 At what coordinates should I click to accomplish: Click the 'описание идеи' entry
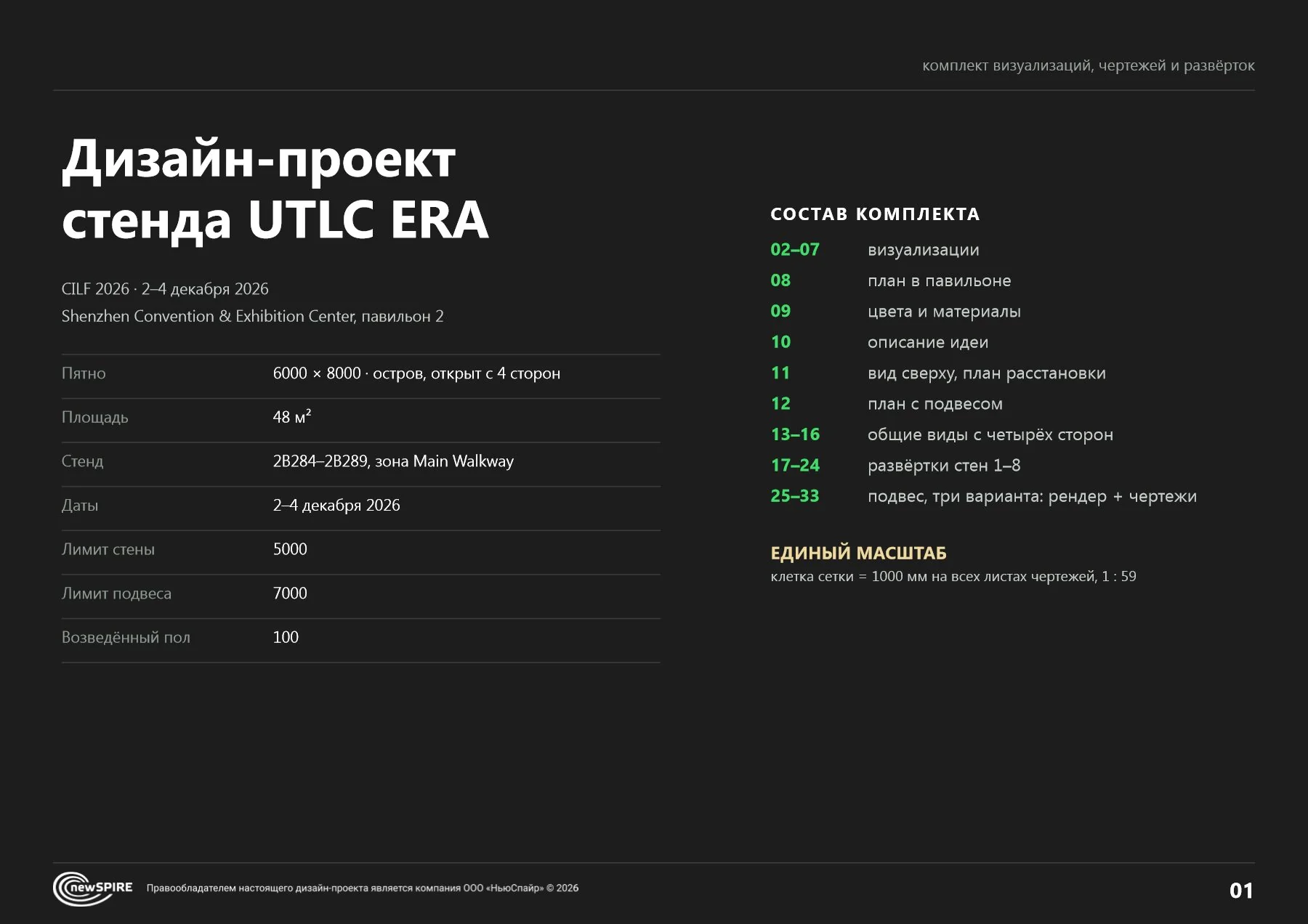[x=928, y=343]
